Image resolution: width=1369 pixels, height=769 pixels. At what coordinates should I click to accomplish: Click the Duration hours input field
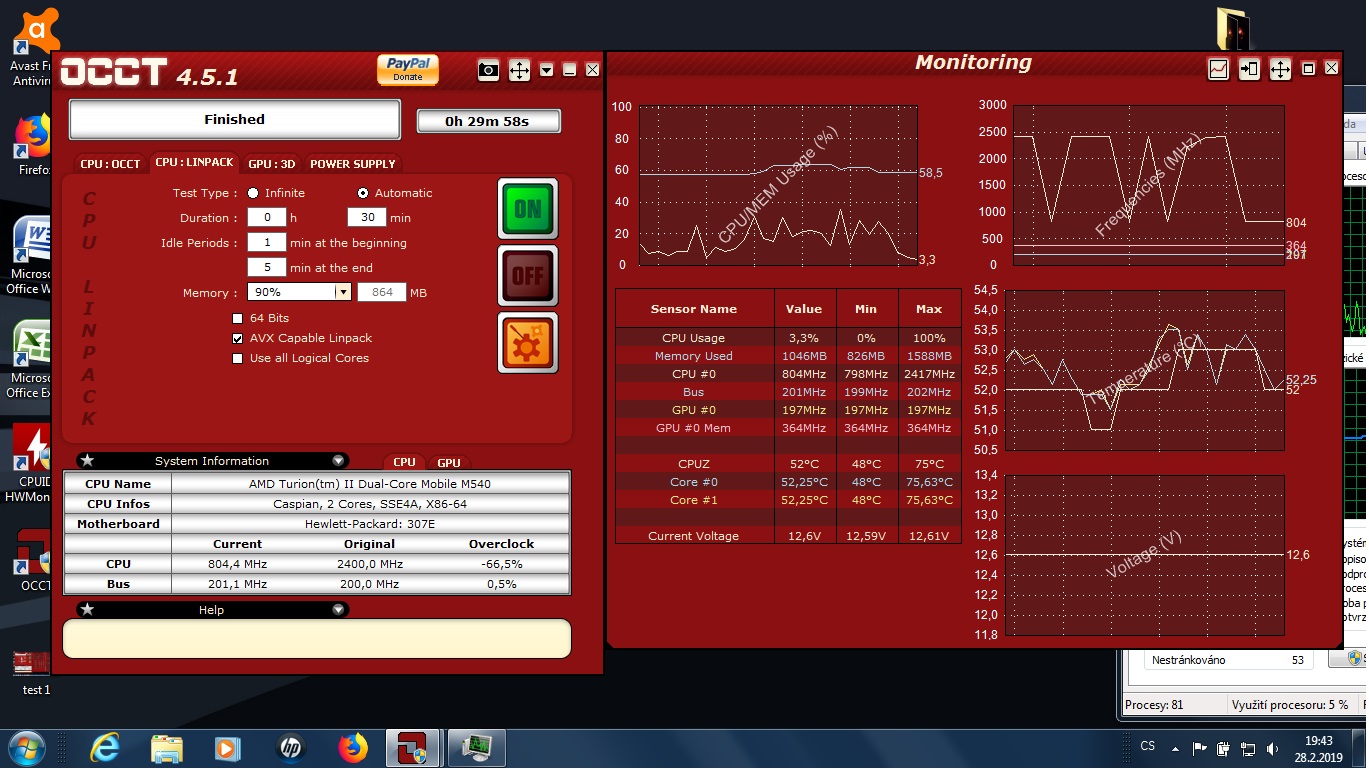pyautogui.click(x=266, y=217)
